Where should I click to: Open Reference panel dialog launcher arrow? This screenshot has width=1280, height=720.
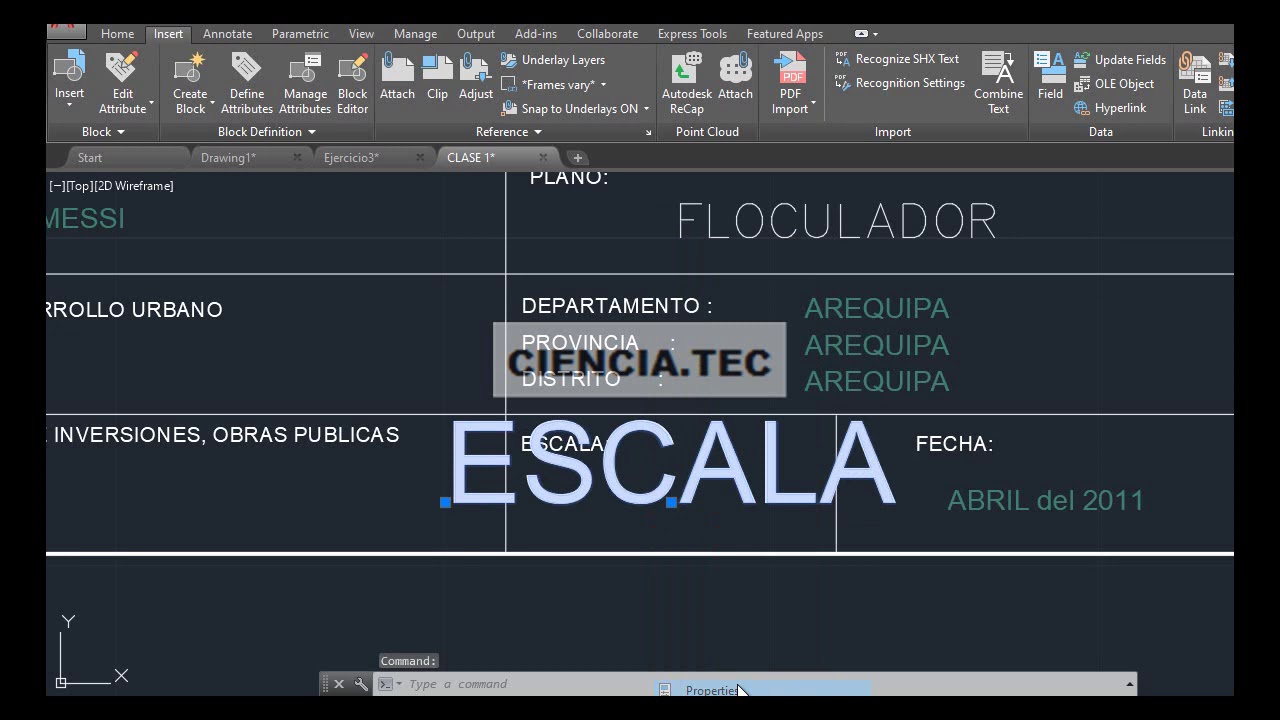point(647,132)
